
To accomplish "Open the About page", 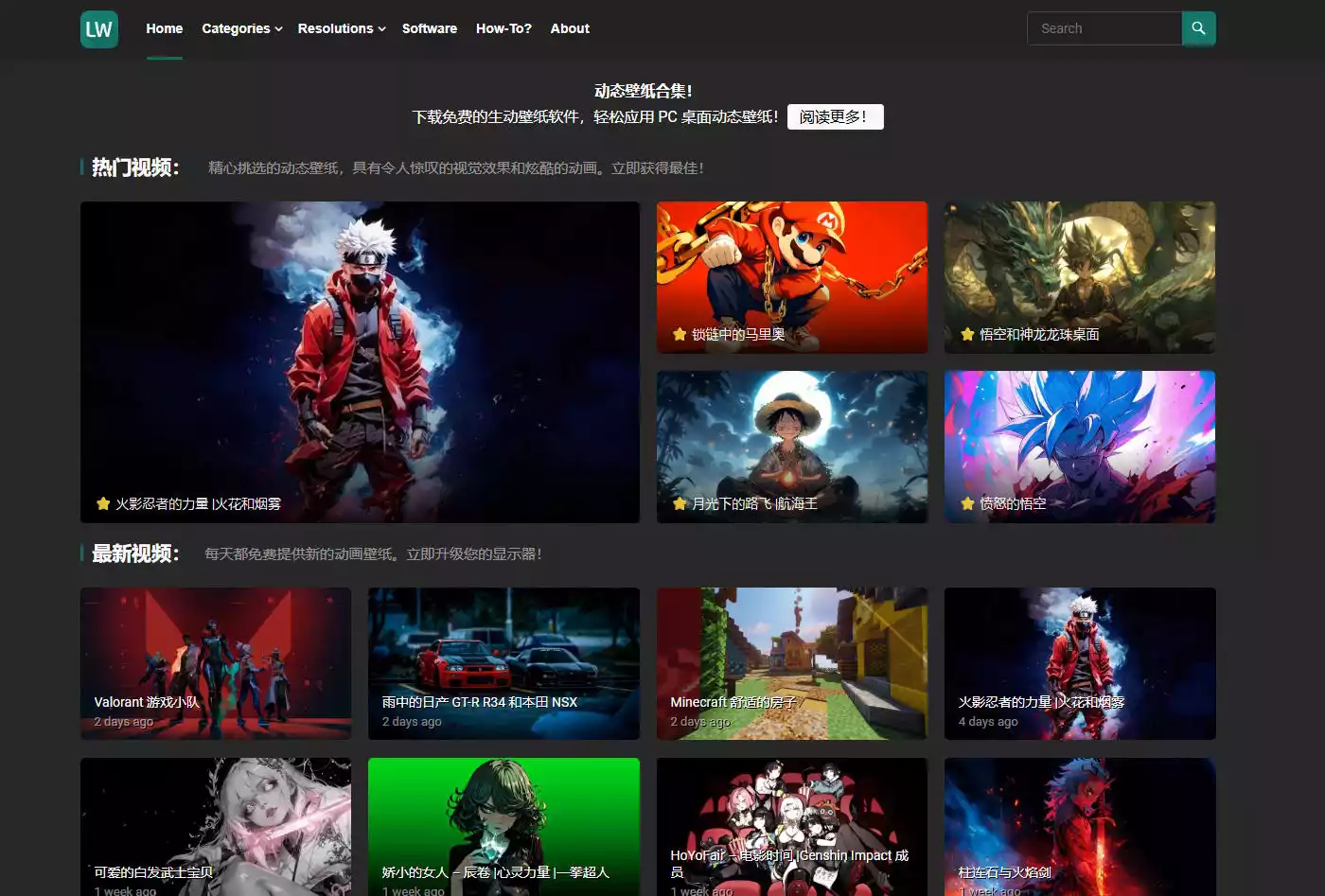I will point(570,28).
